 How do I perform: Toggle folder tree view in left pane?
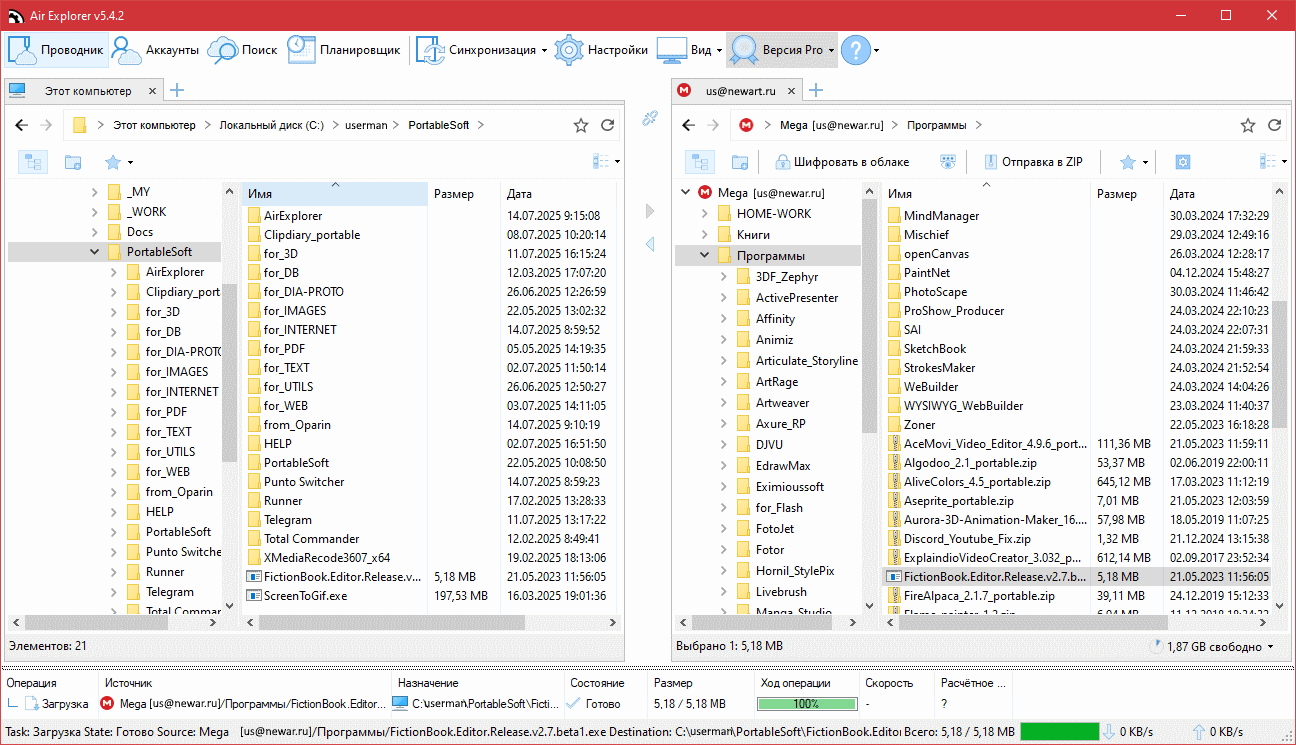click(33, 162)
